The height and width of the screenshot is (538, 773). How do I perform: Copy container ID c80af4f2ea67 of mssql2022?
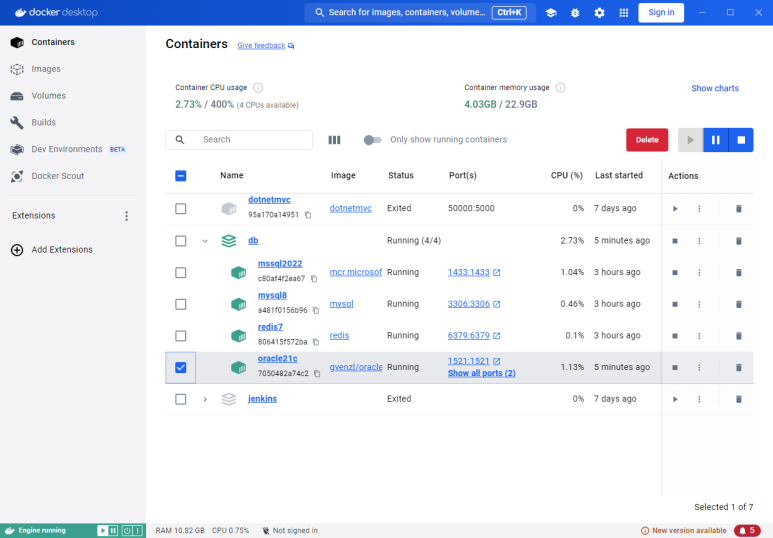click(314, 279)
